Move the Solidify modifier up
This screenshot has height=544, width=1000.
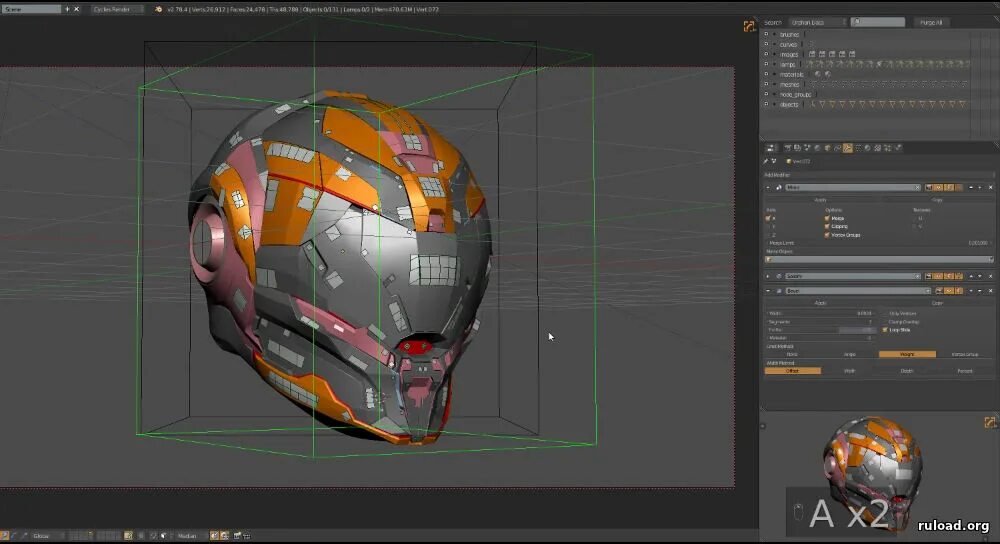click(971, 276)
